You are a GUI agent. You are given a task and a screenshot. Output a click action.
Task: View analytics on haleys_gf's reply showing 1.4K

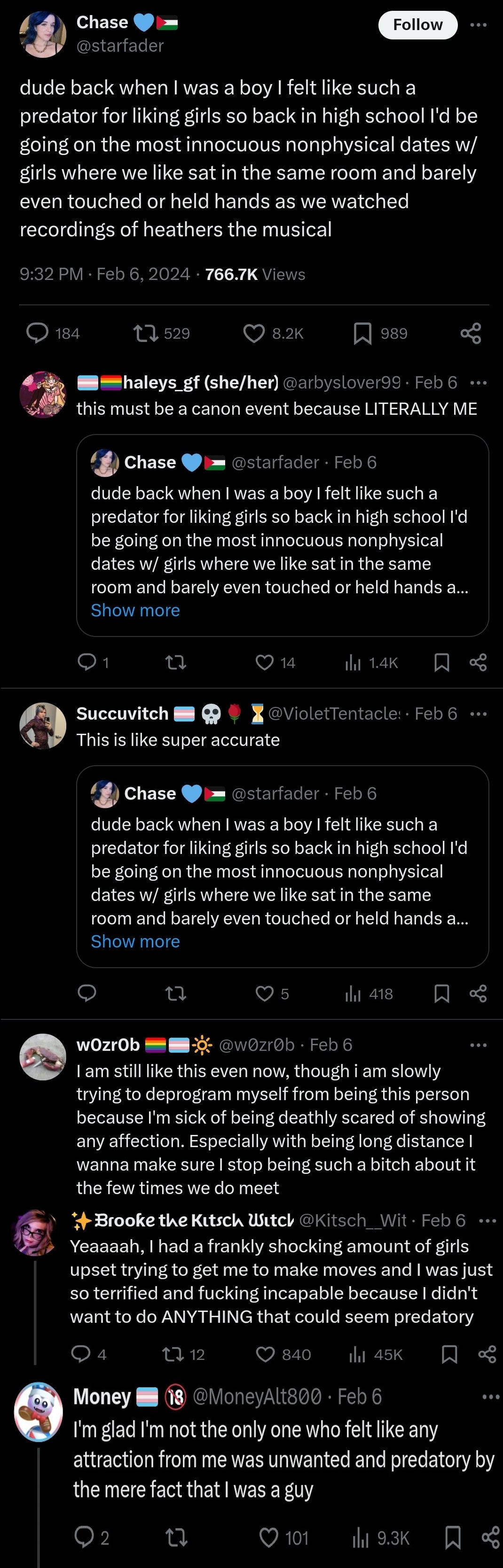point(353,662)
